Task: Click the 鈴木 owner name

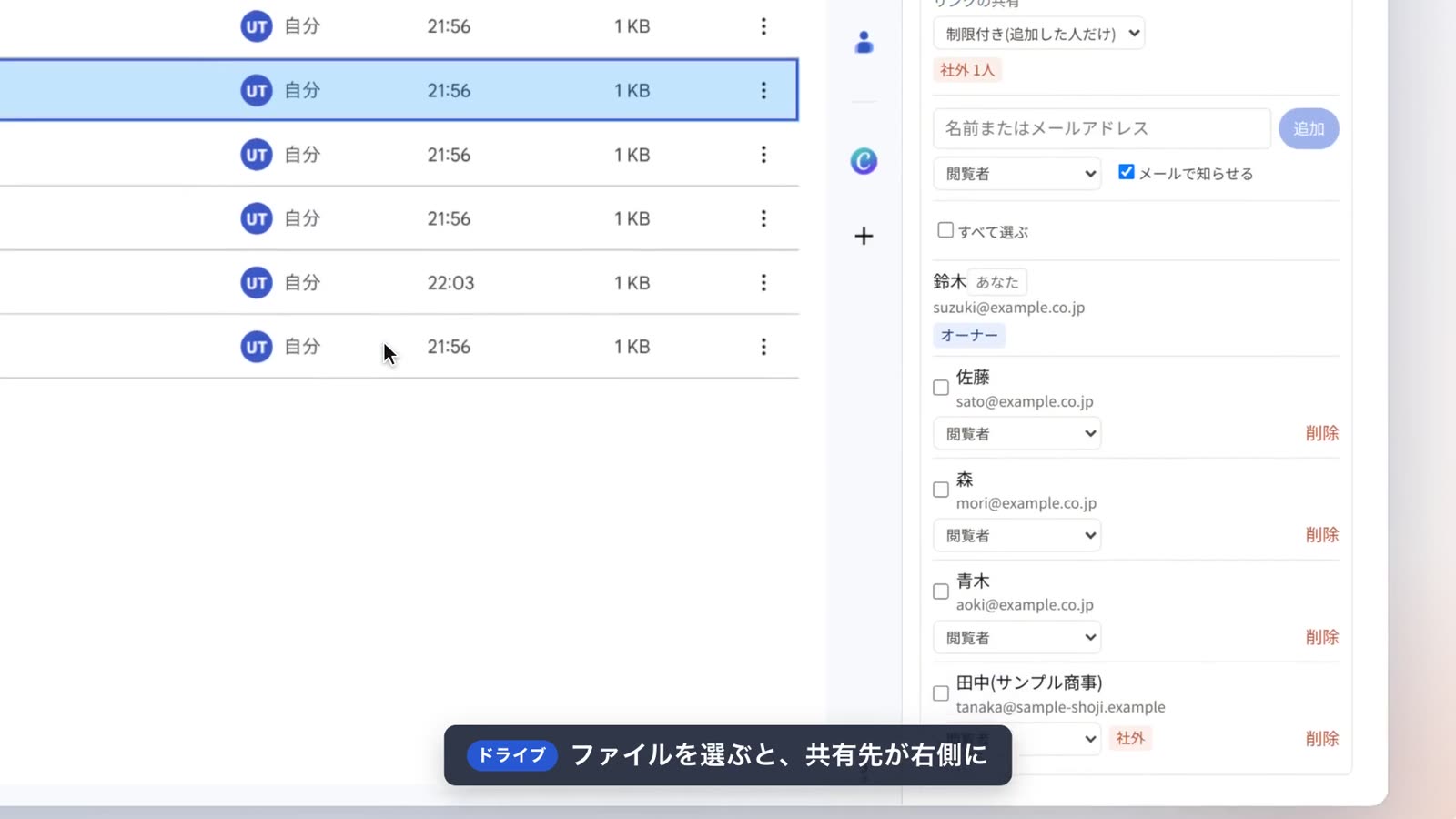Action: [x=949, y=282]
